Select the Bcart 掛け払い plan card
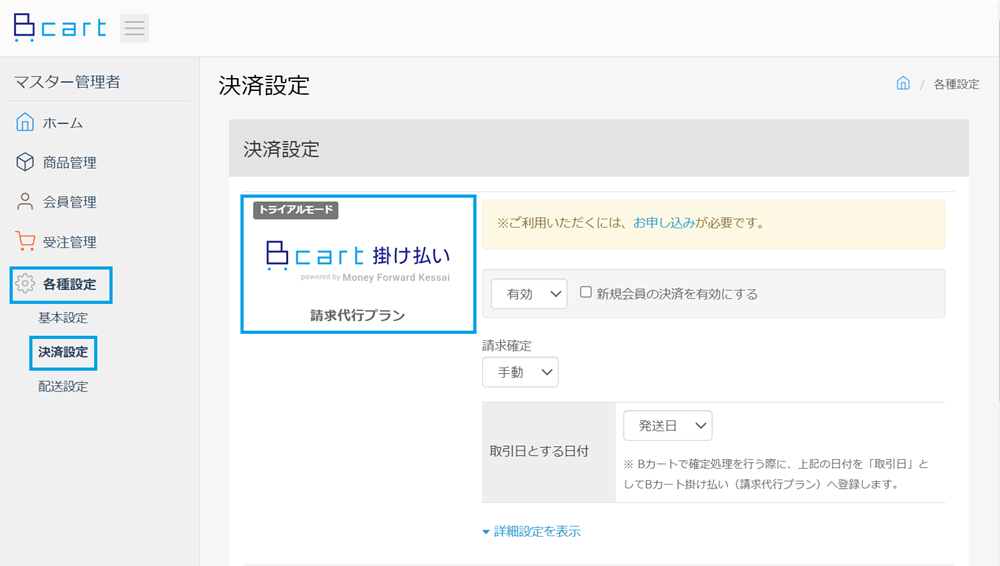Screen dimensions: 1000x566 [358, 264]
